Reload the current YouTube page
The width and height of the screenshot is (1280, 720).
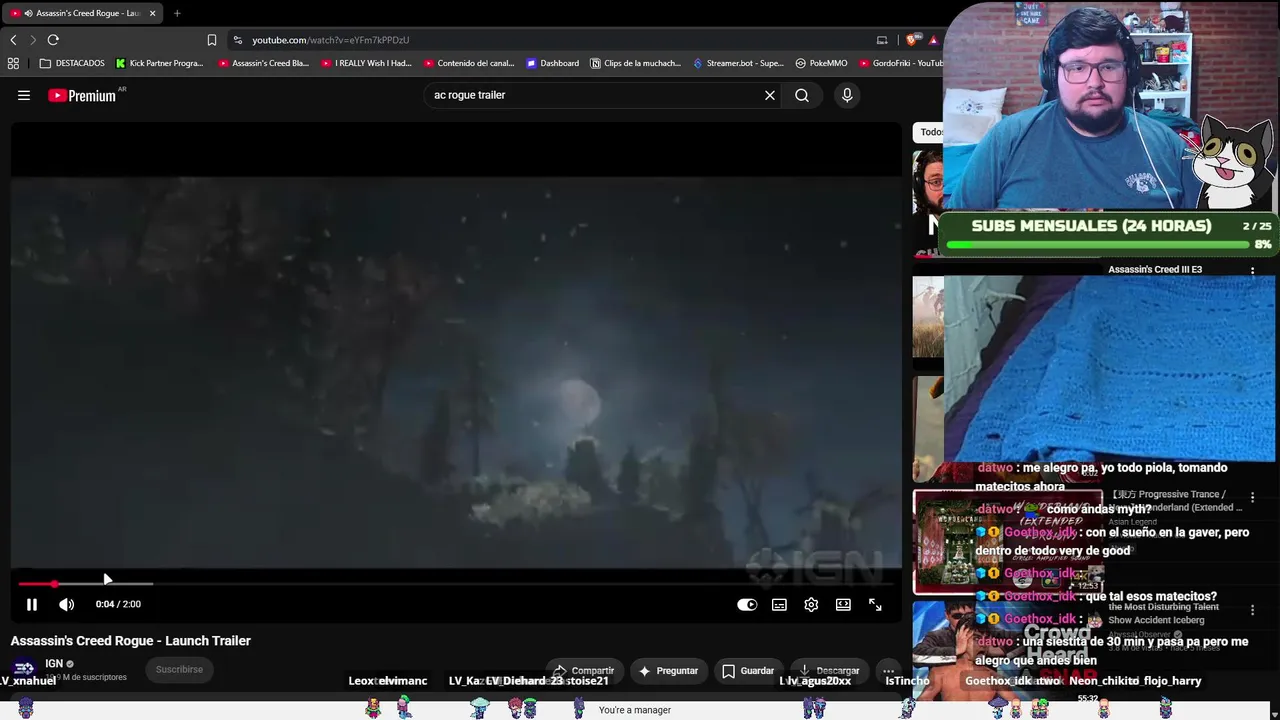[x=53, y=40]
